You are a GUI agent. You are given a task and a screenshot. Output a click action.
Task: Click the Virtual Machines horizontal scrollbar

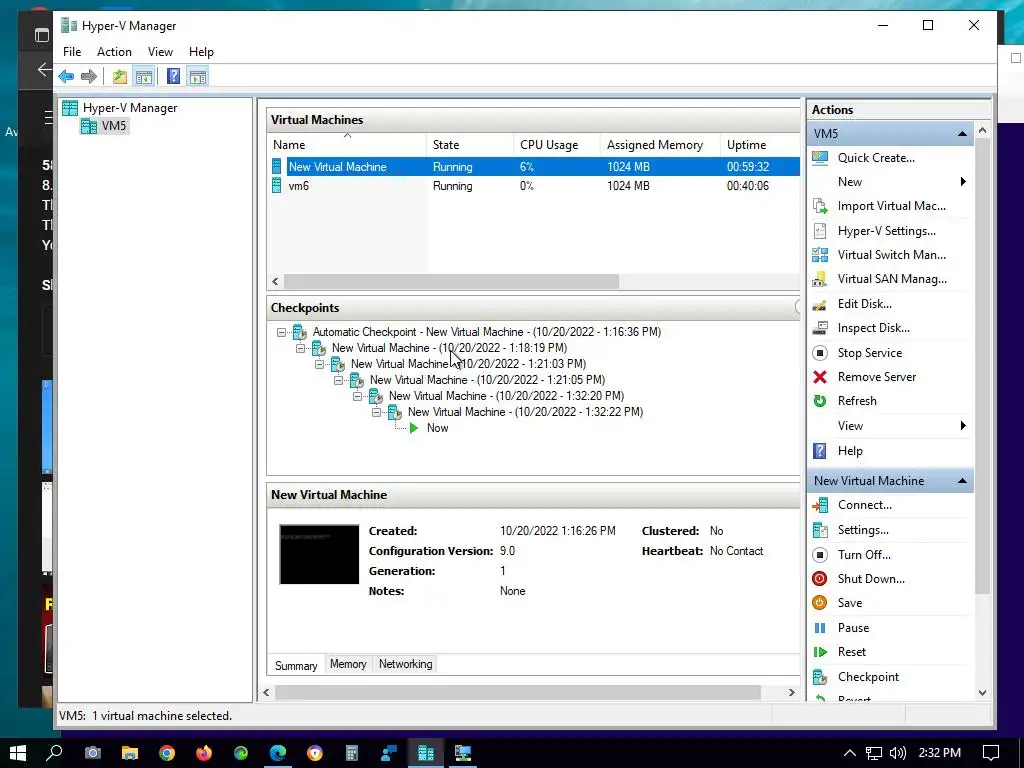(x=451, y=281)
